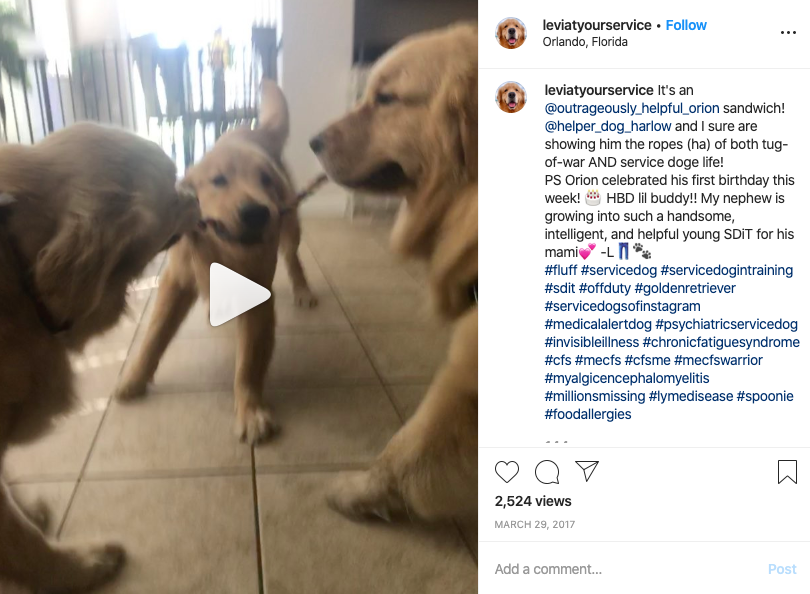The width and height of the screenshot is (810, 594).
Task: Click the caption profile avatar
Action: click(x=511, y=97)
